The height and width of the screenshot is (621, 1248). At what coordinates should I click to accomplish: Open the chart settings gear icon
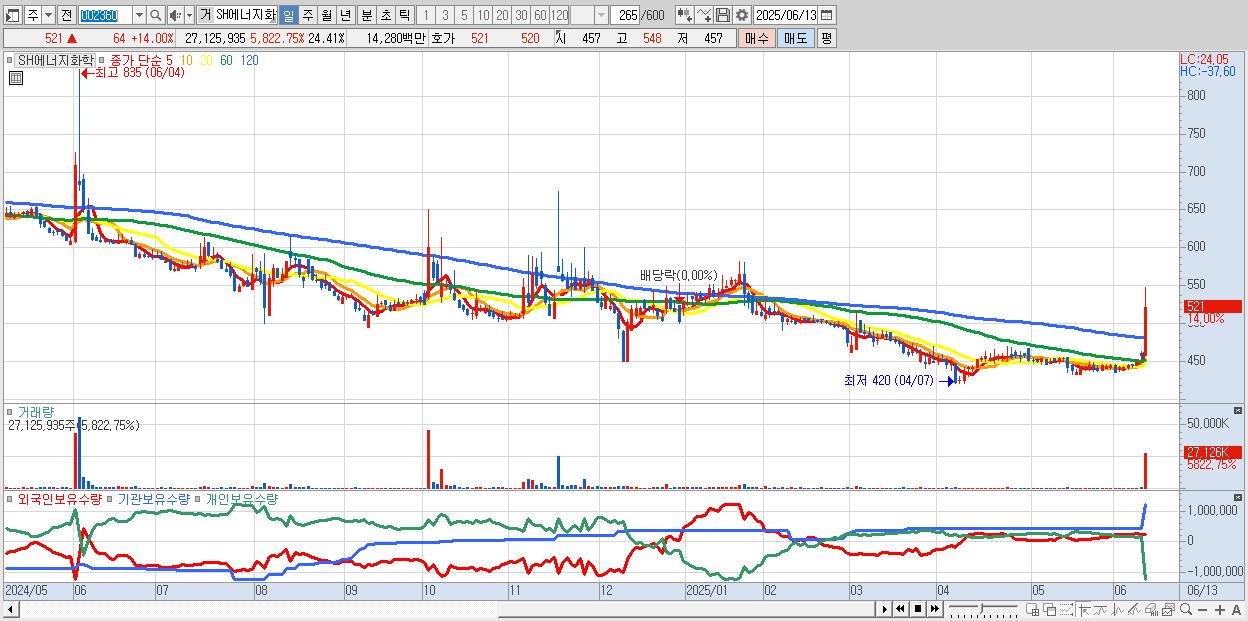click(x=741, y=15)
